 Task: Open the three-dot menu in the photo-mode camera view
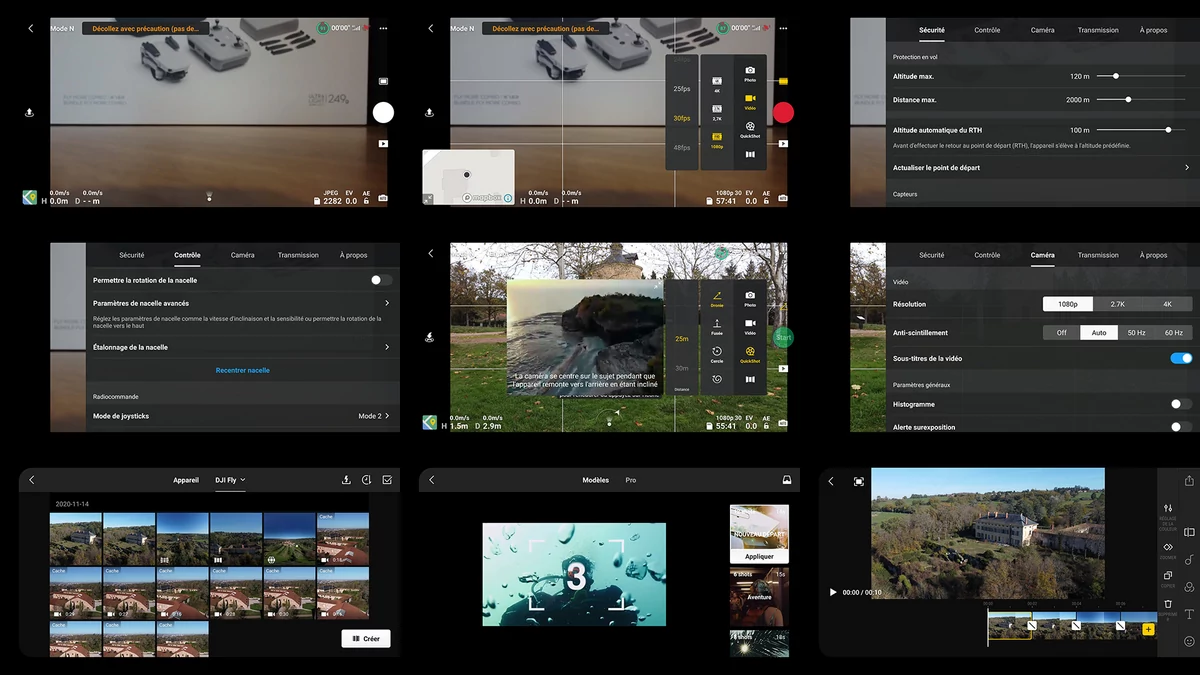(x=383, y=29)
